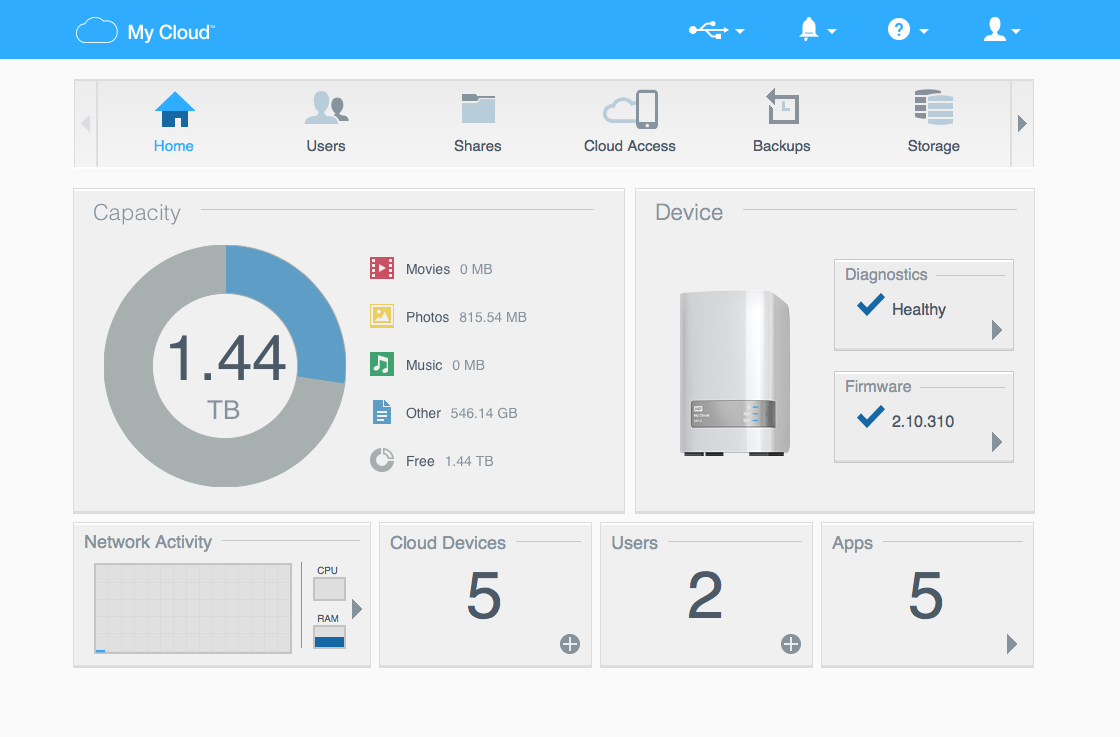Screen dimensions: 1120x737
Task: Click the Free 1.44 TB value
Action: [x=469, y=461]
